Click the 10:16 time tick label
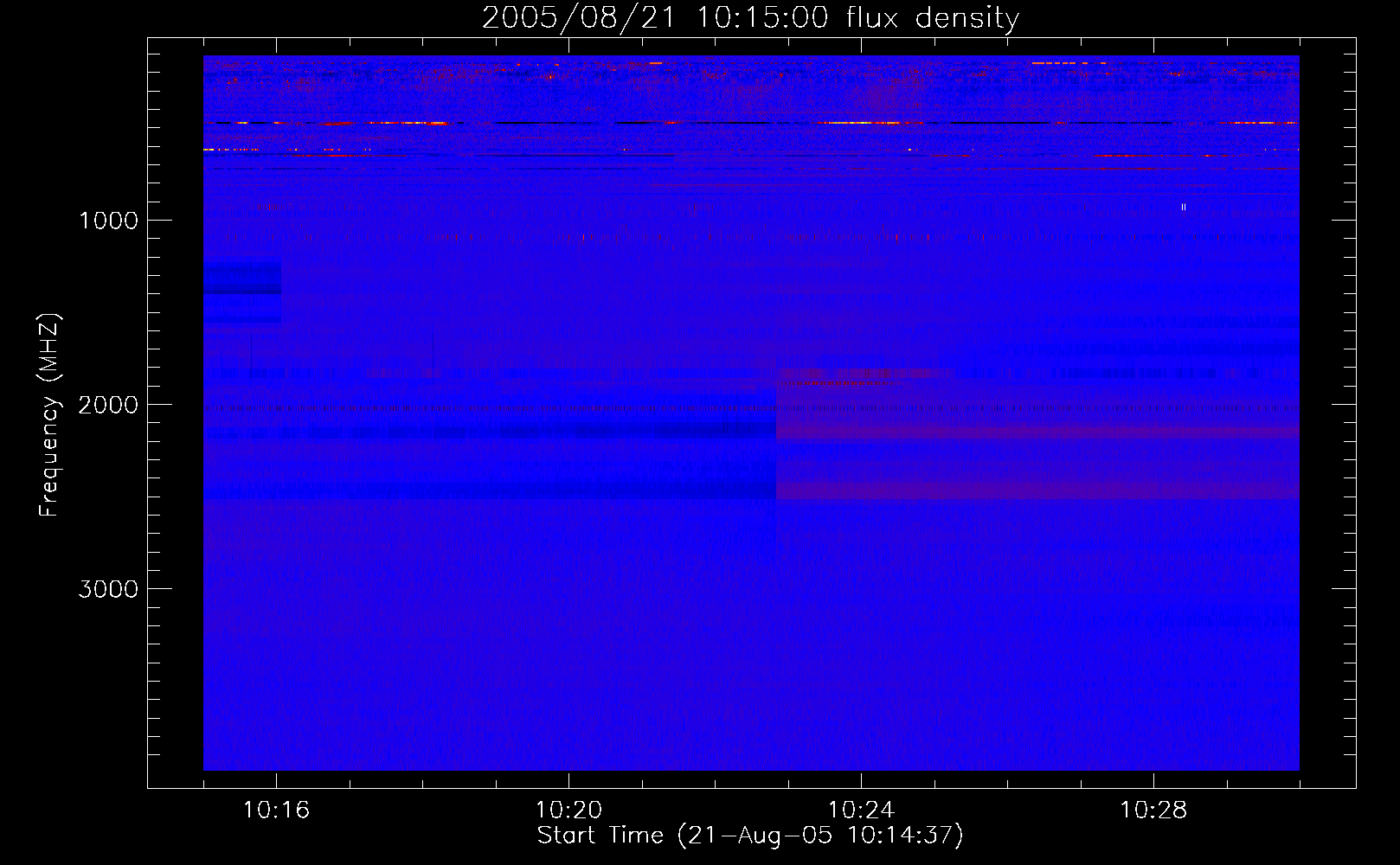 (276, 811)
